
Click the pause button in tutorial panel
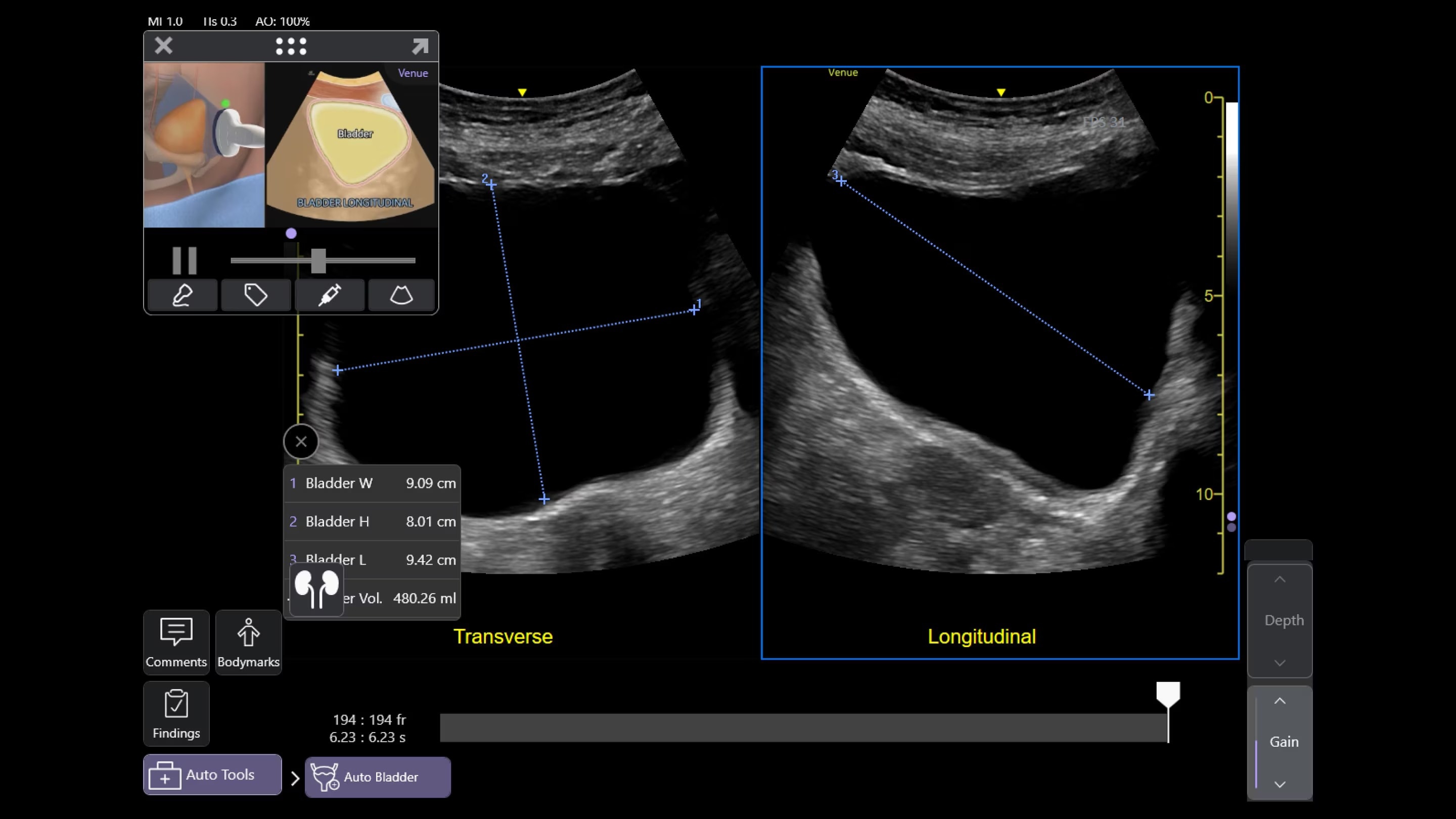[184, 260]
